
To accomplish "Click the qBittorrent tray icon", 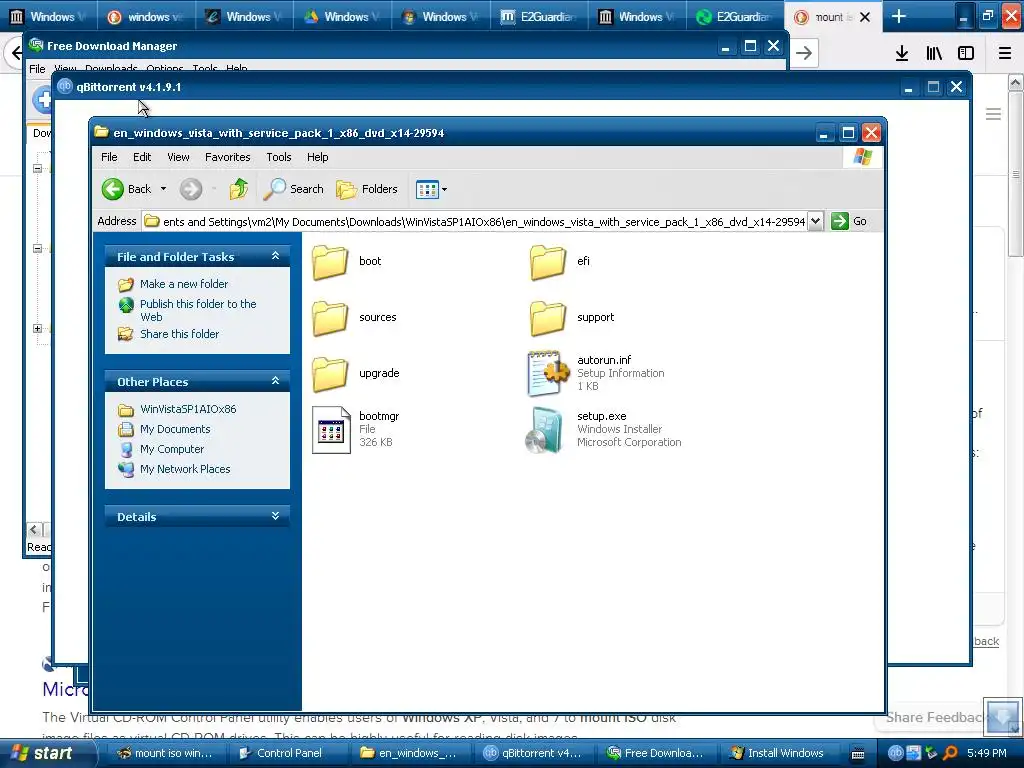I will [895, 753].
